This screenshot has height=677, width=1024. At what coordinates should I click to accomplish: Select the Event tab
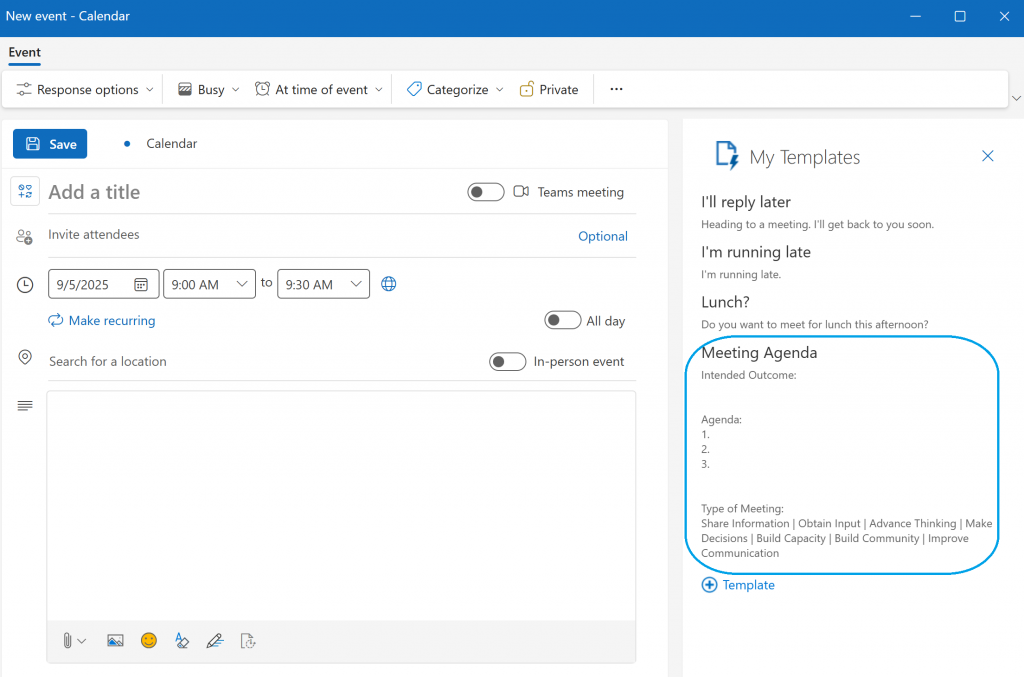pyautogui.click(x=24, y=52)
